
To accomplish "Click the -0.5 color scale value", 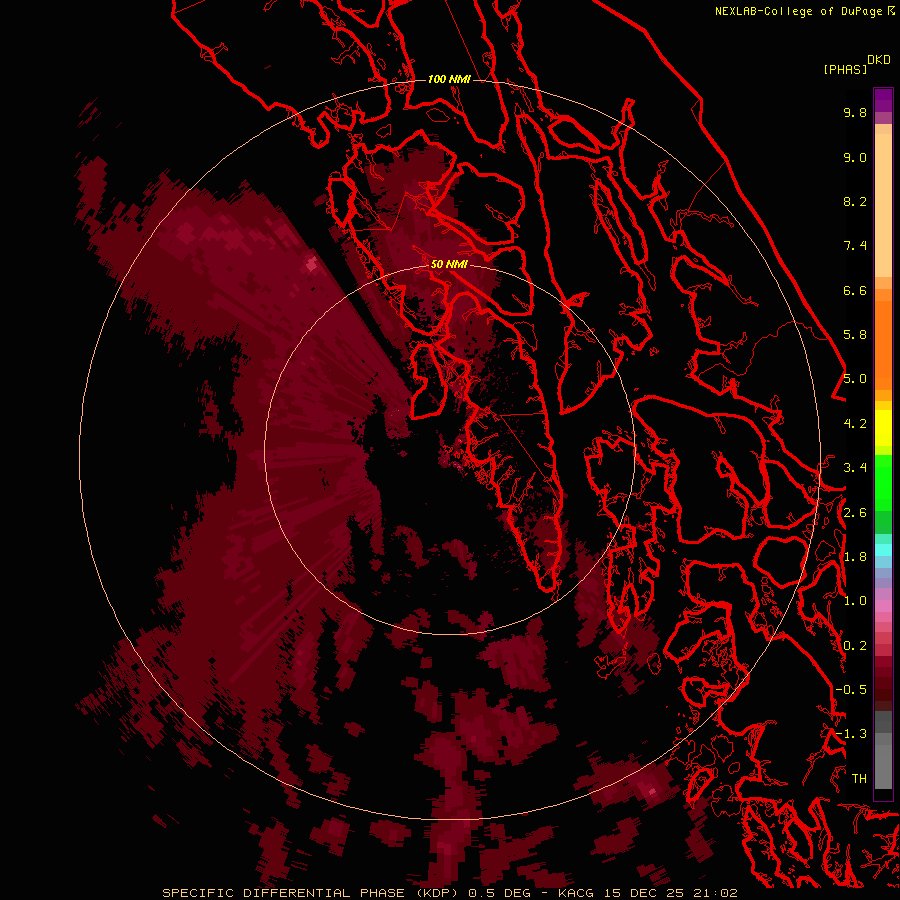I will coord(851,690).
